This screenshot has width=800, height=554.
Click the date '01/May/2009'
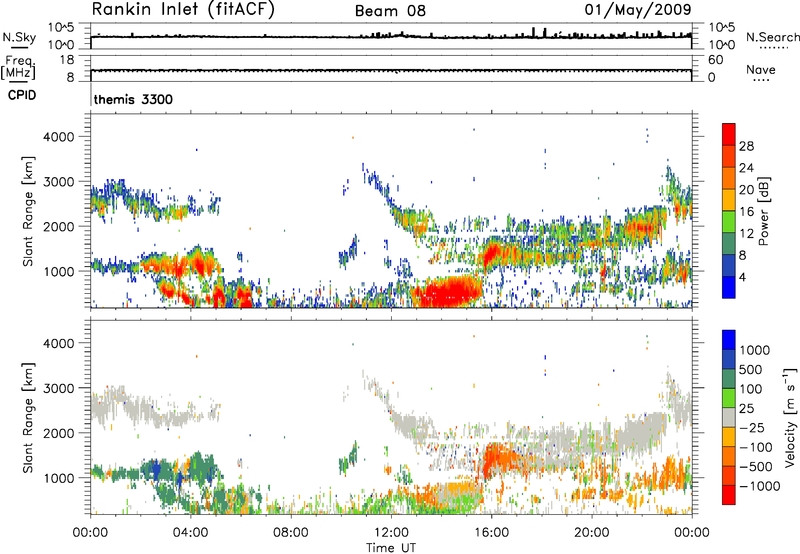pos(638,10)
